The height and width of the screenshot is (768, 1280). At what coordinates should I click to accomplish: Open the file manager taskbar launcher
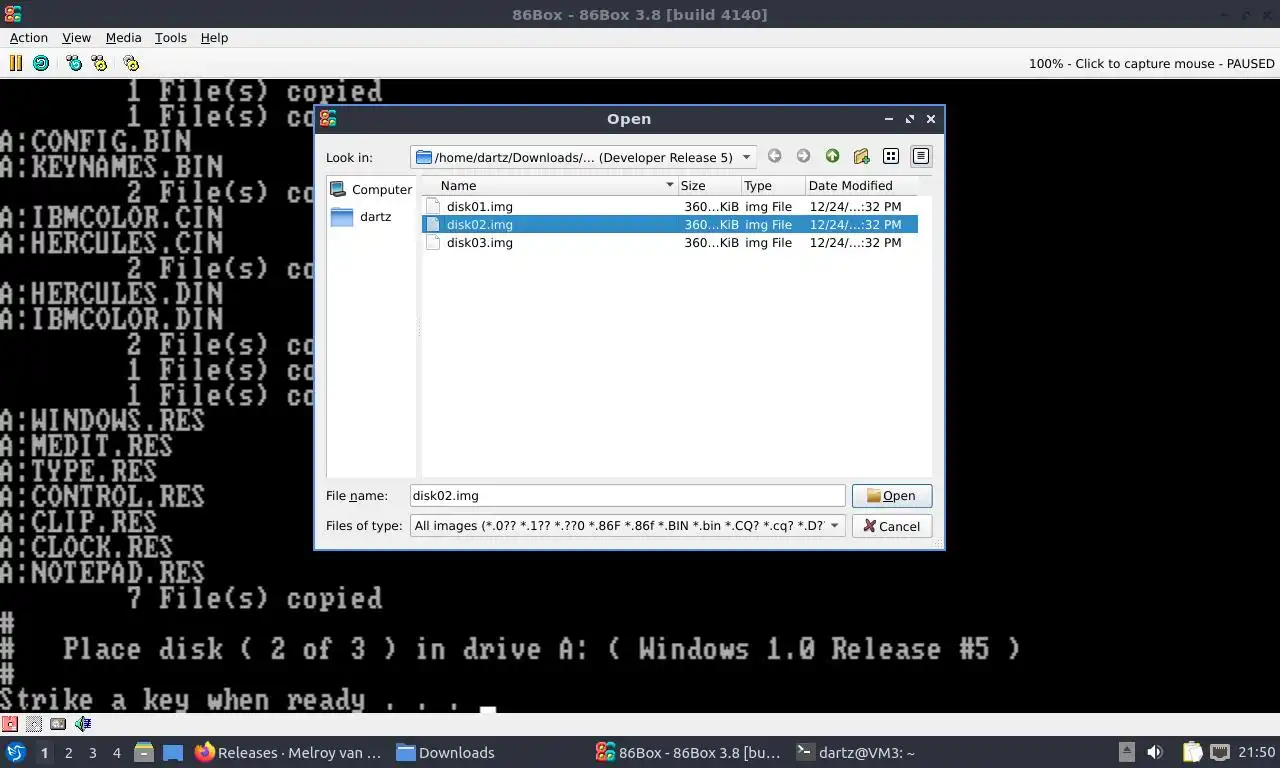tap(144, 753)
